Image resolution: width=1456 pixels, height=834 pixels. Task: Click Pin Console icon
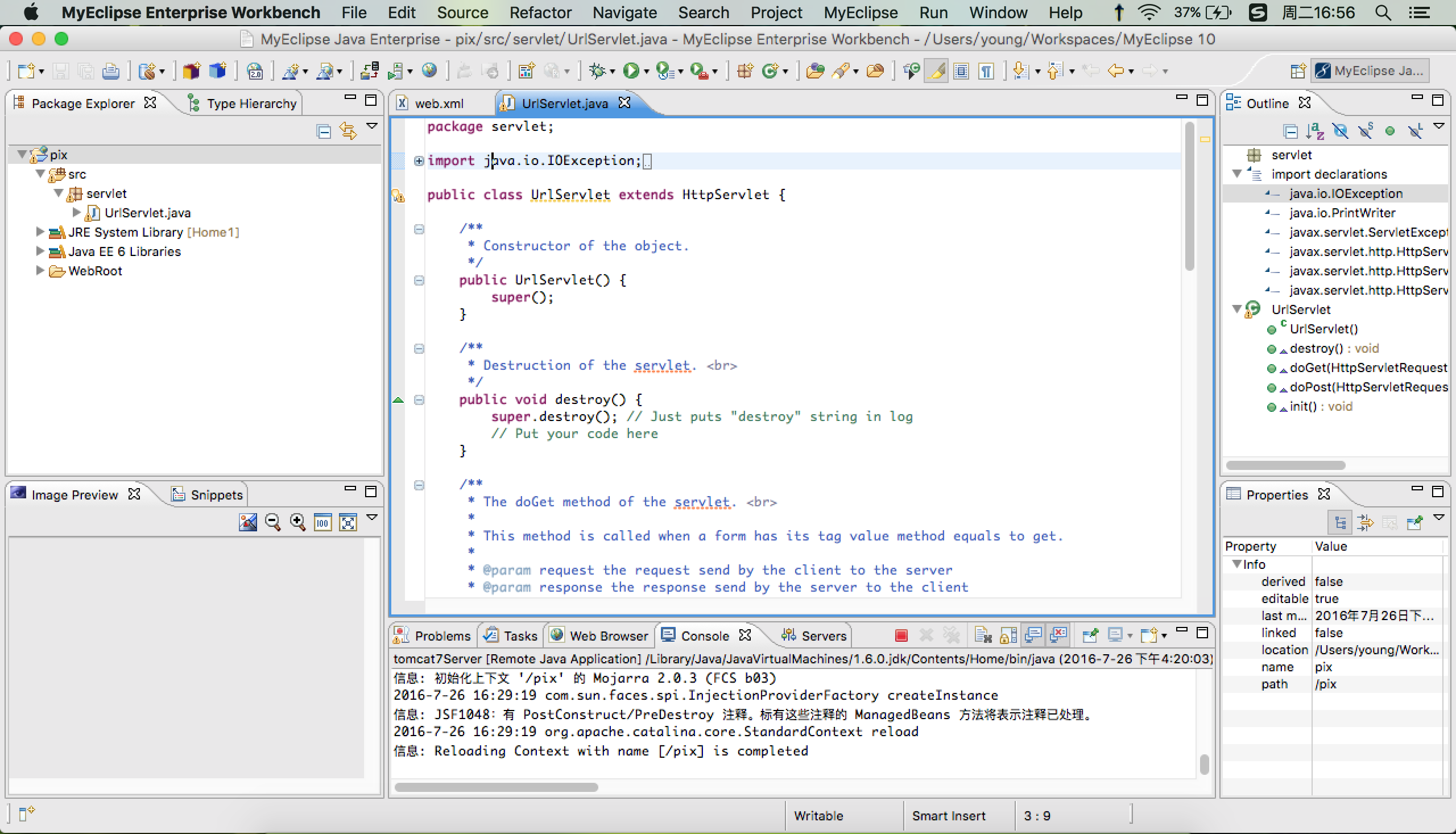coord(1090,635)
